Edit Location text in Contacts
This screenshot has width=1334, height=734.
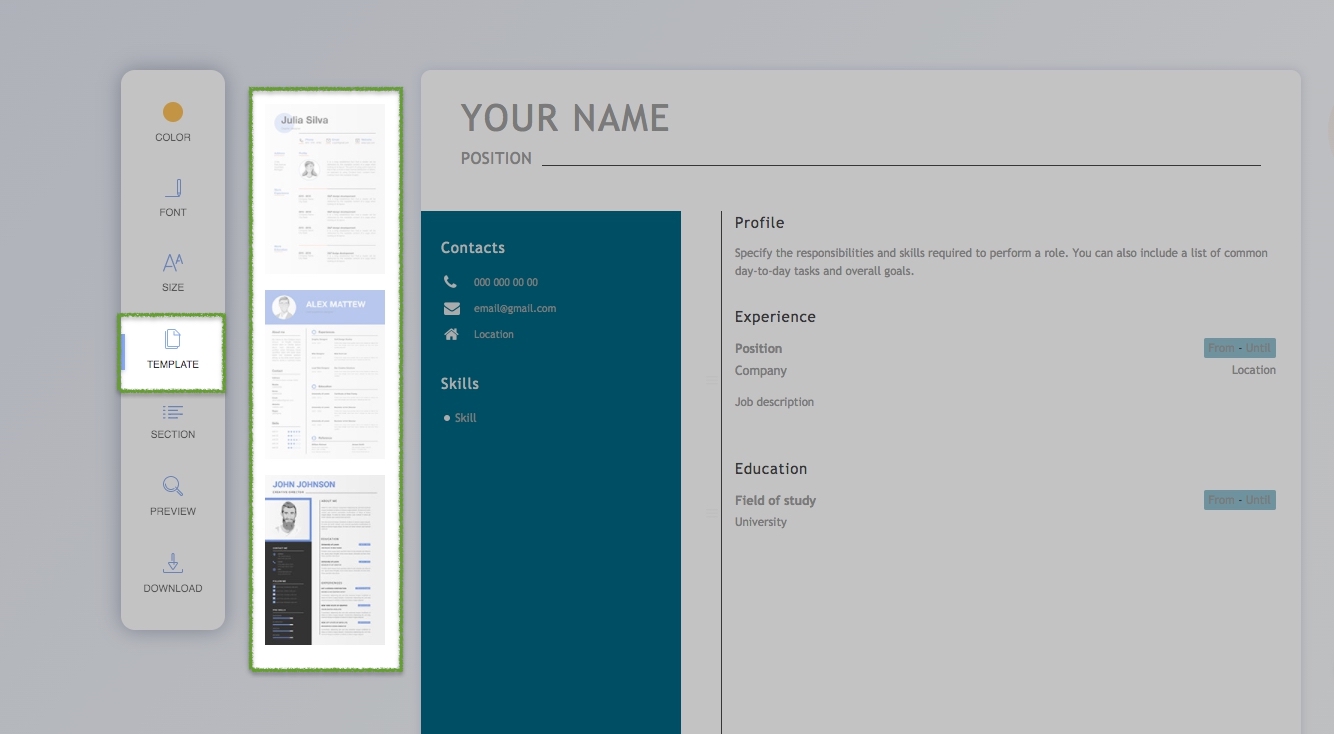(x=494, y=334)
